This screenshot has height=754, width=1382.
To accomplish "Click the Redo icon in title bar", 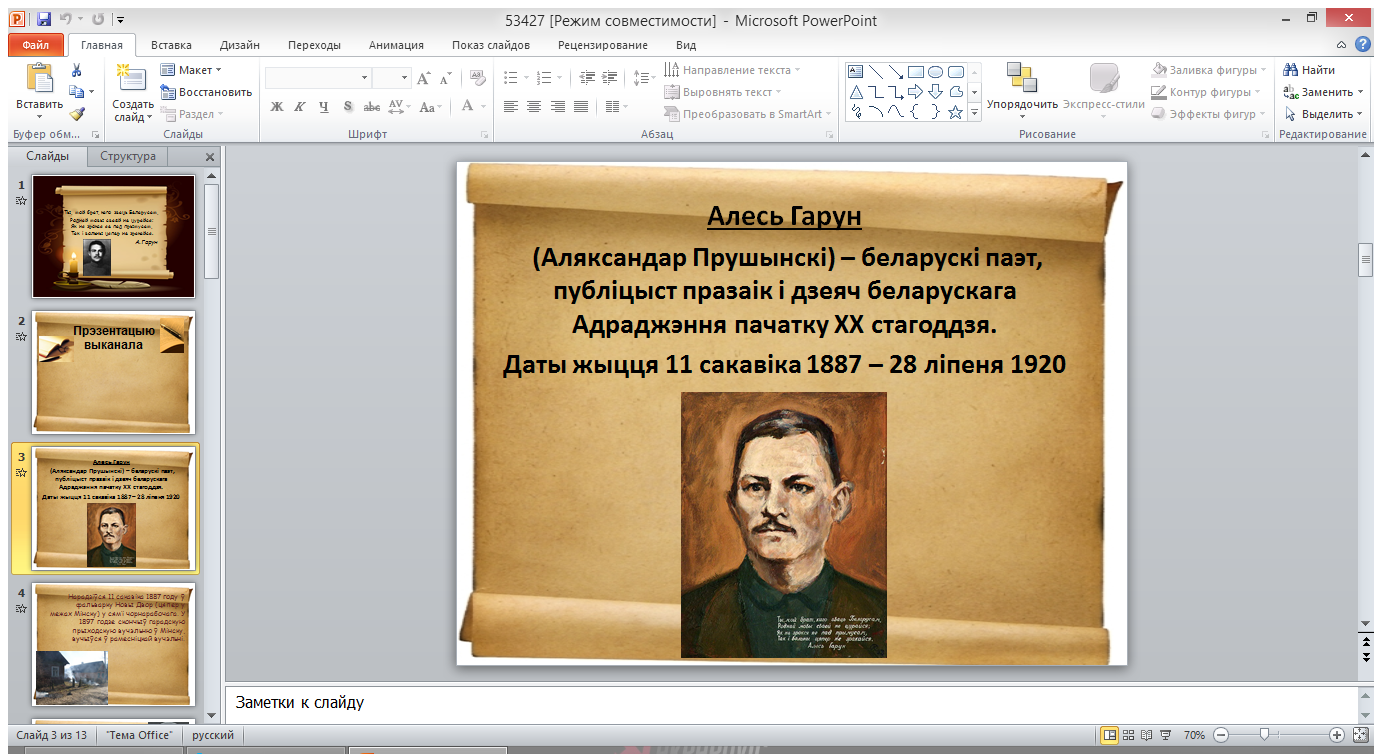I will [x=98, y=19].
